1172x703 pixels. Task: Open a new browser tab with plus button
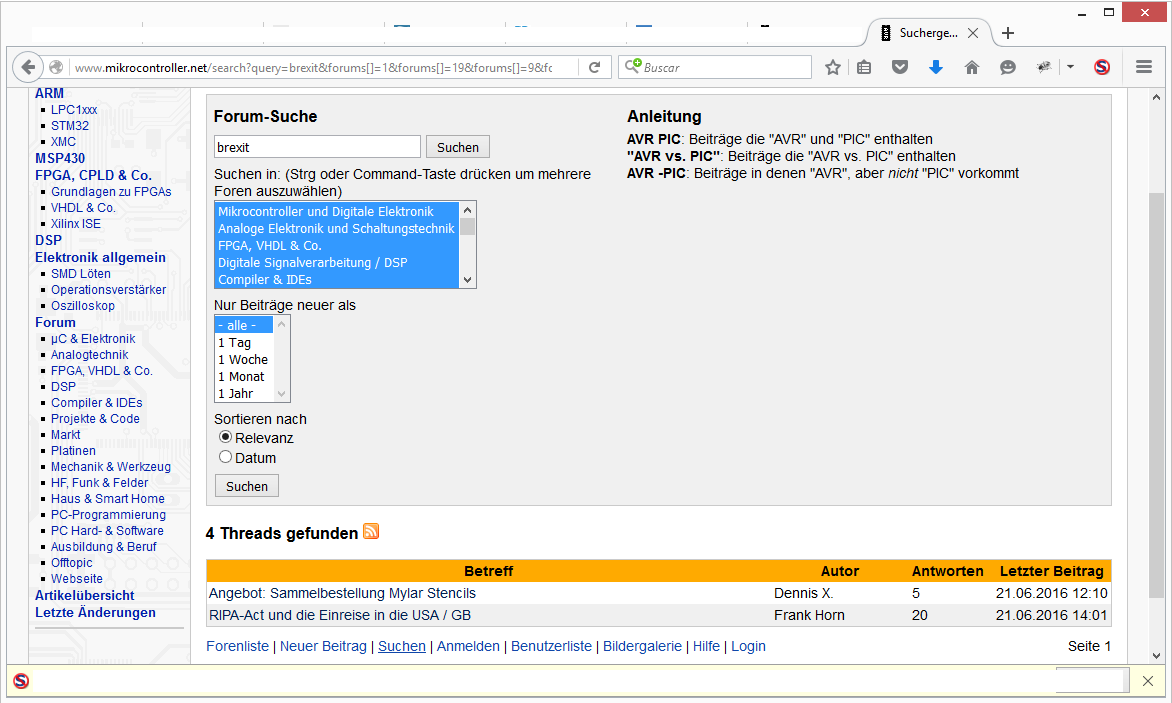point(1008,33)
